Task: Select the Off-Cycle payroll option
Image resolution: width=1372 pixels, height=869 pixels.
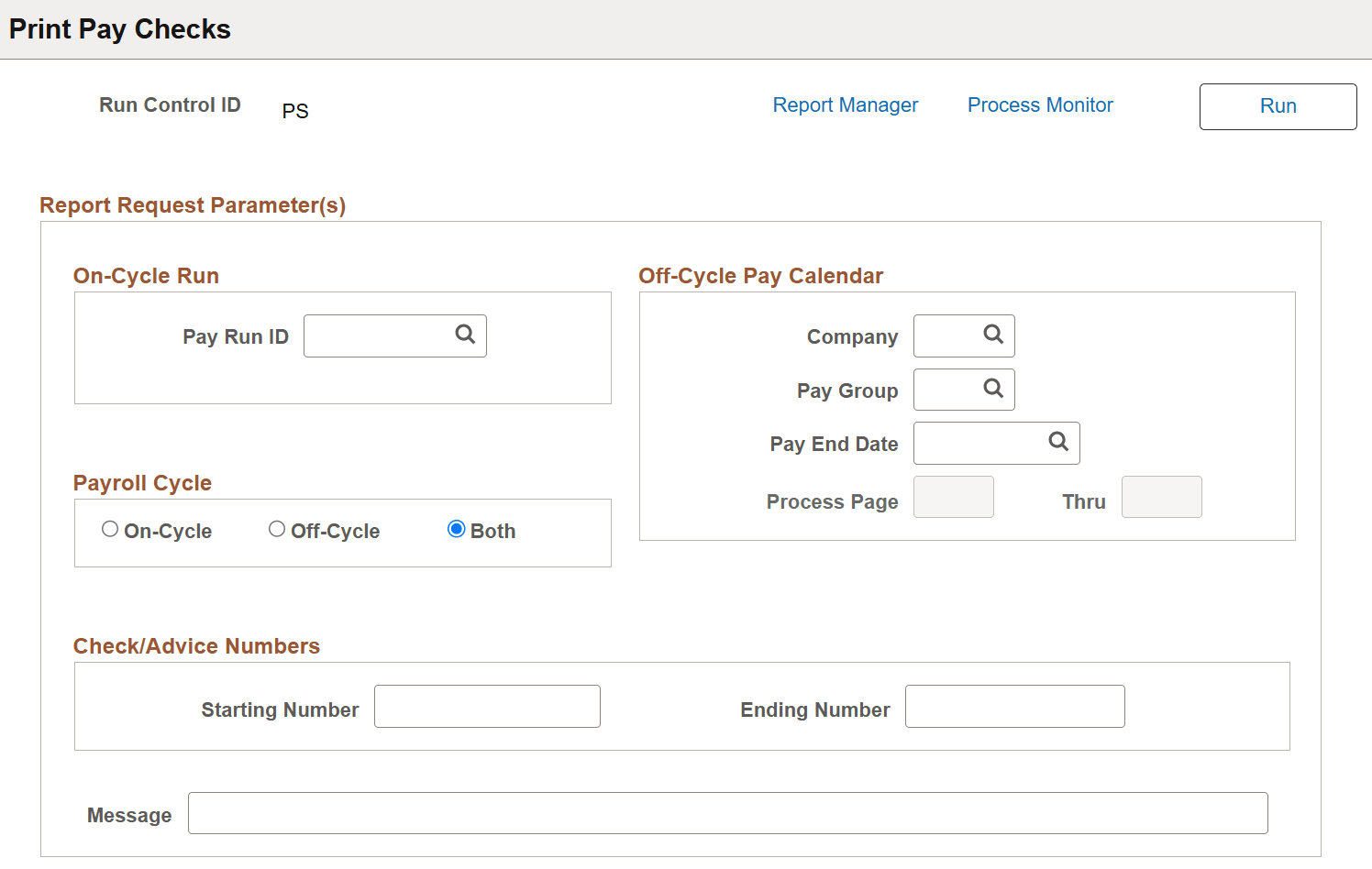Action: 277,529
